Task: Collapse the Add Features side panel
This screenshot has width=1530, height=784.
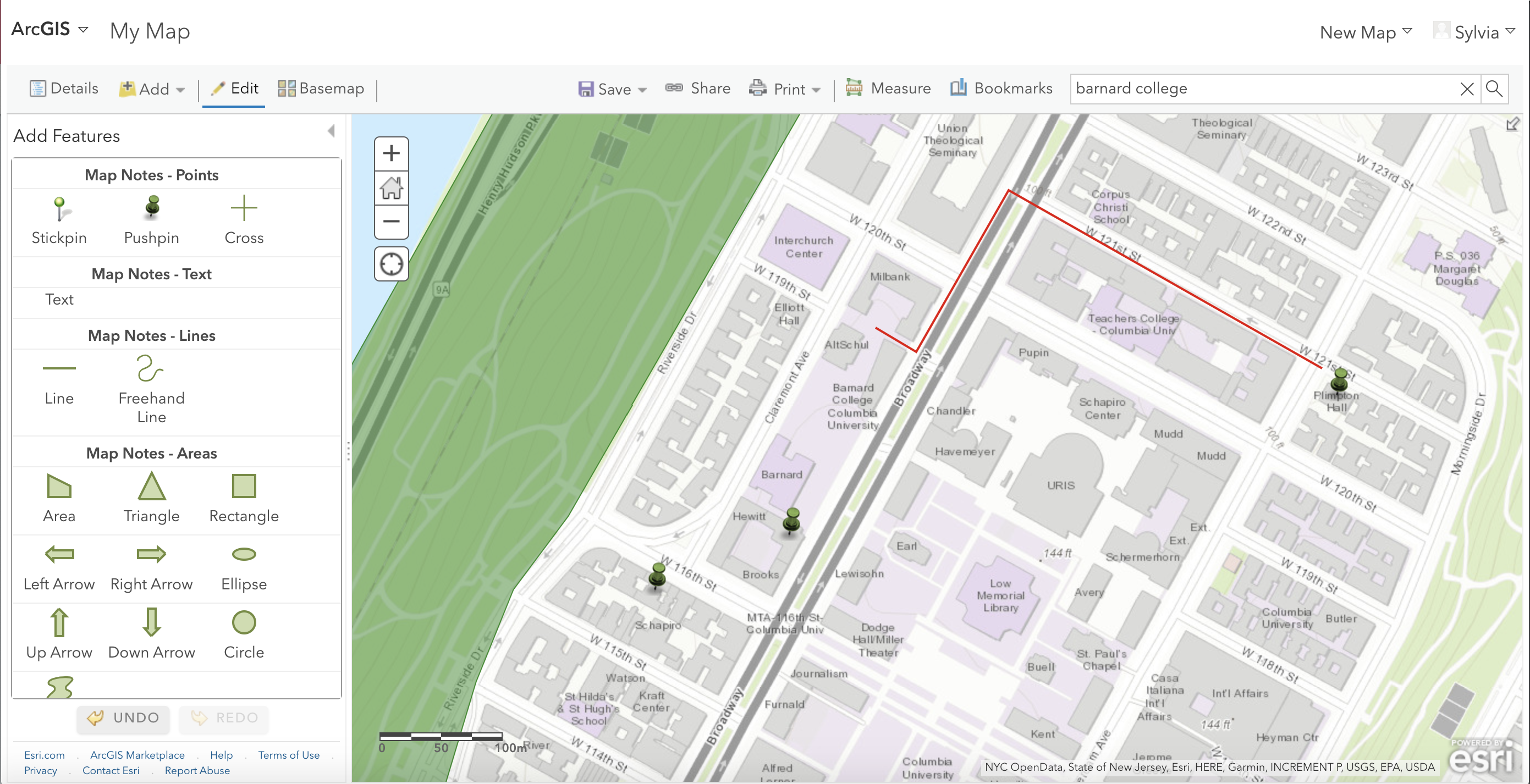Action: click(x=332, y=131)
